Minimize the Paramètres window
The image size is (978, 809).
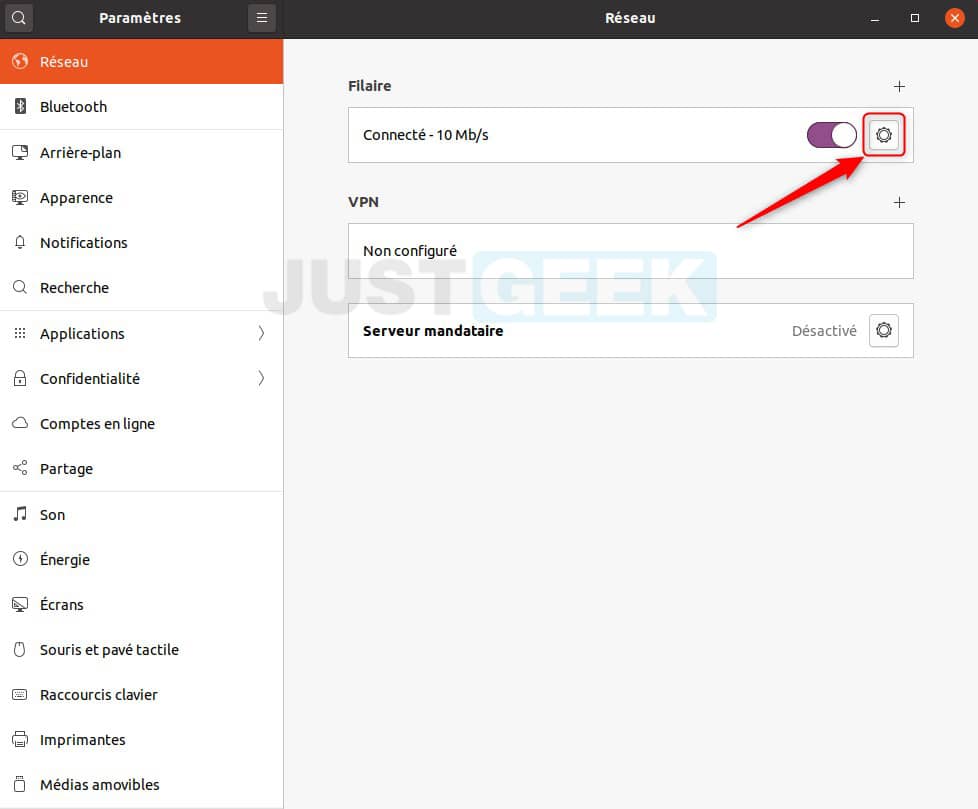tap(875, 19)
